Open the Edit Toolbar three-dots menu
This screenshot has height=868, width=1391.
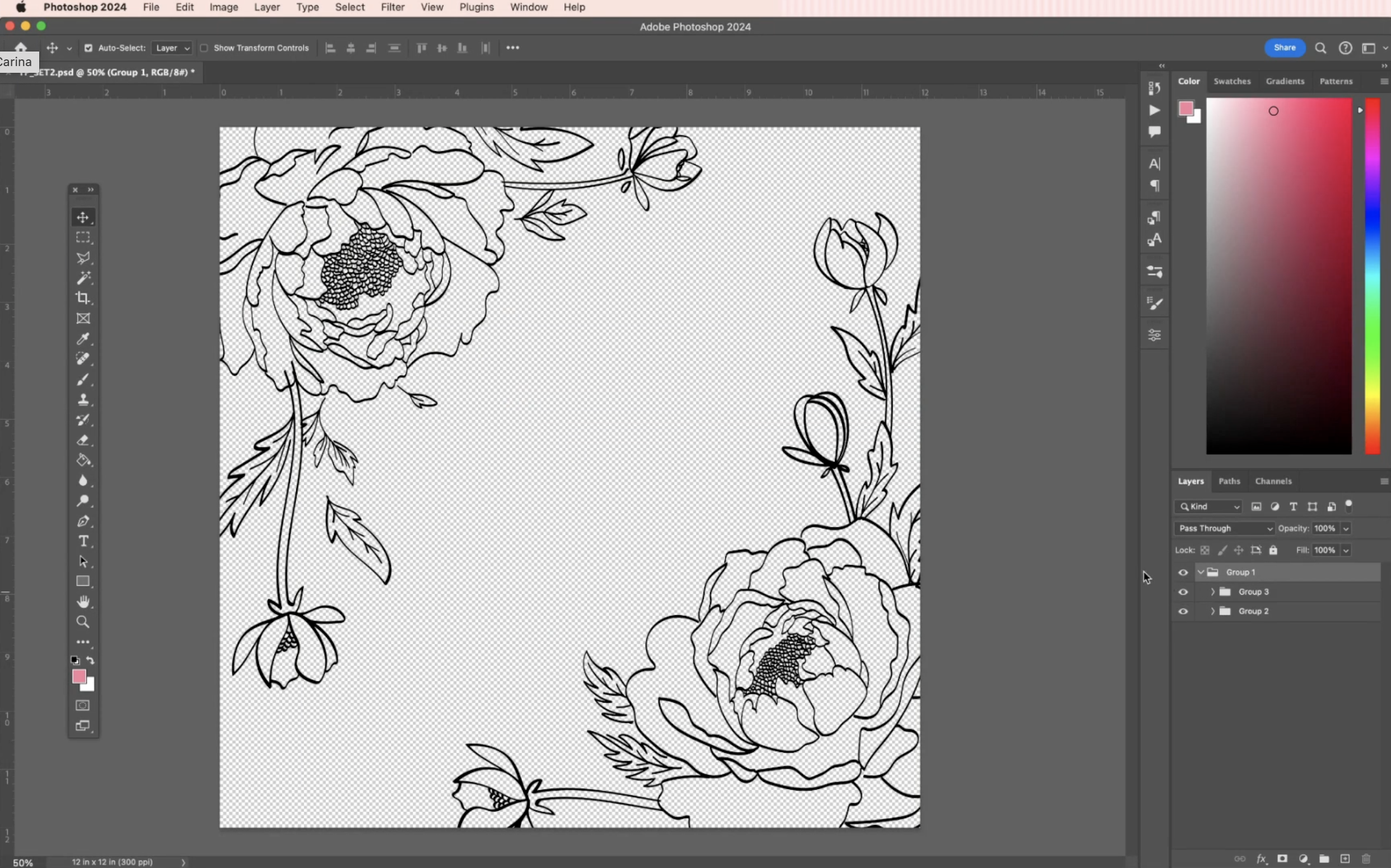[x=83, y=642]
